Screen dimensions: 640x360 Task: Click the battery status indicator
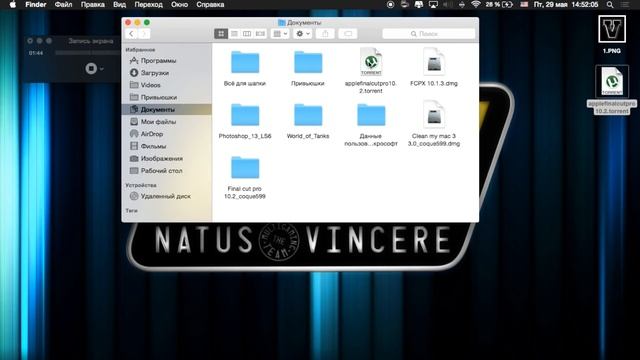click(x=499, y=4)
